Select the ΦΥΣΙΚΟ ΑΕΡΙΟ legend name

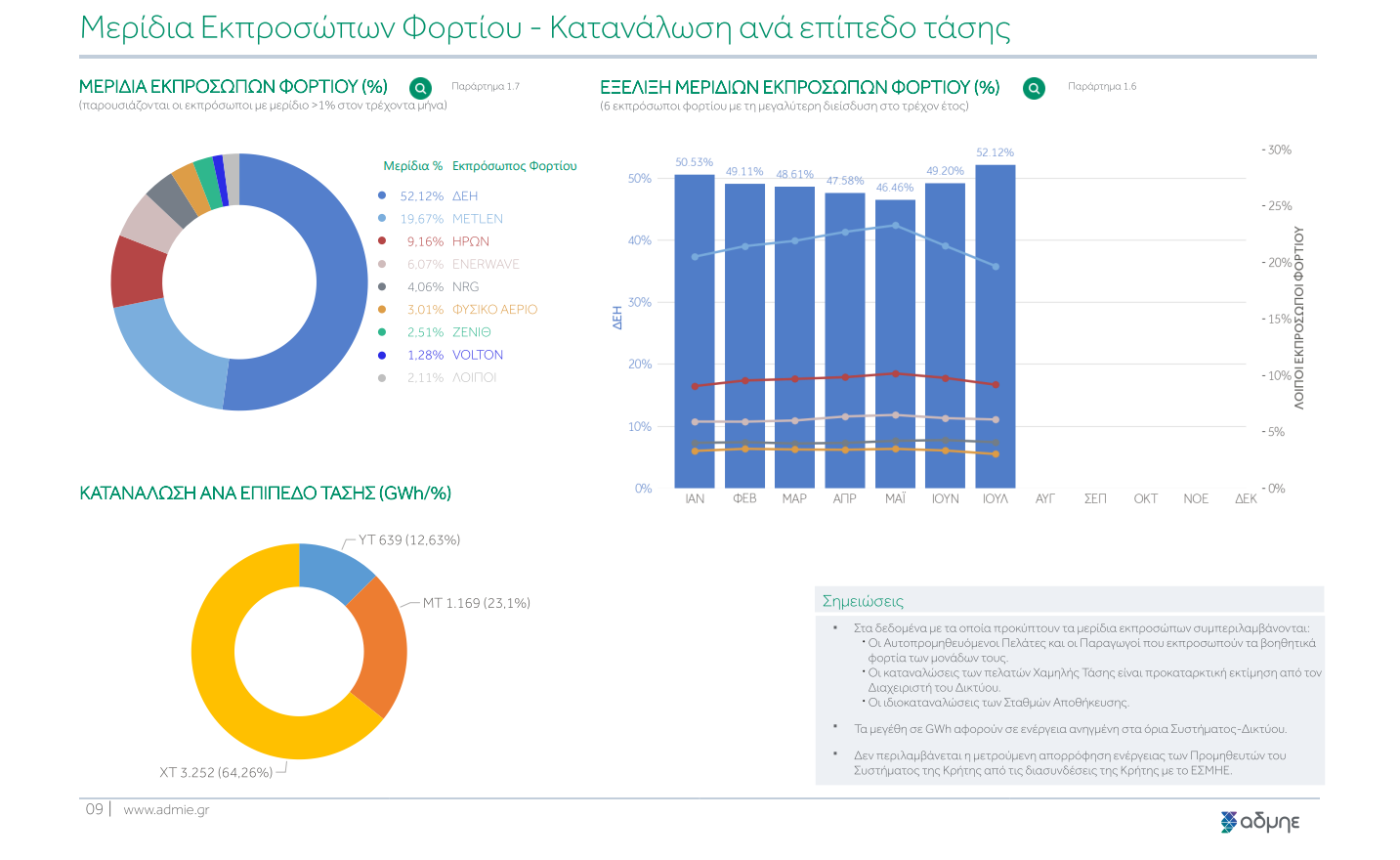click(x=495, y=310)
